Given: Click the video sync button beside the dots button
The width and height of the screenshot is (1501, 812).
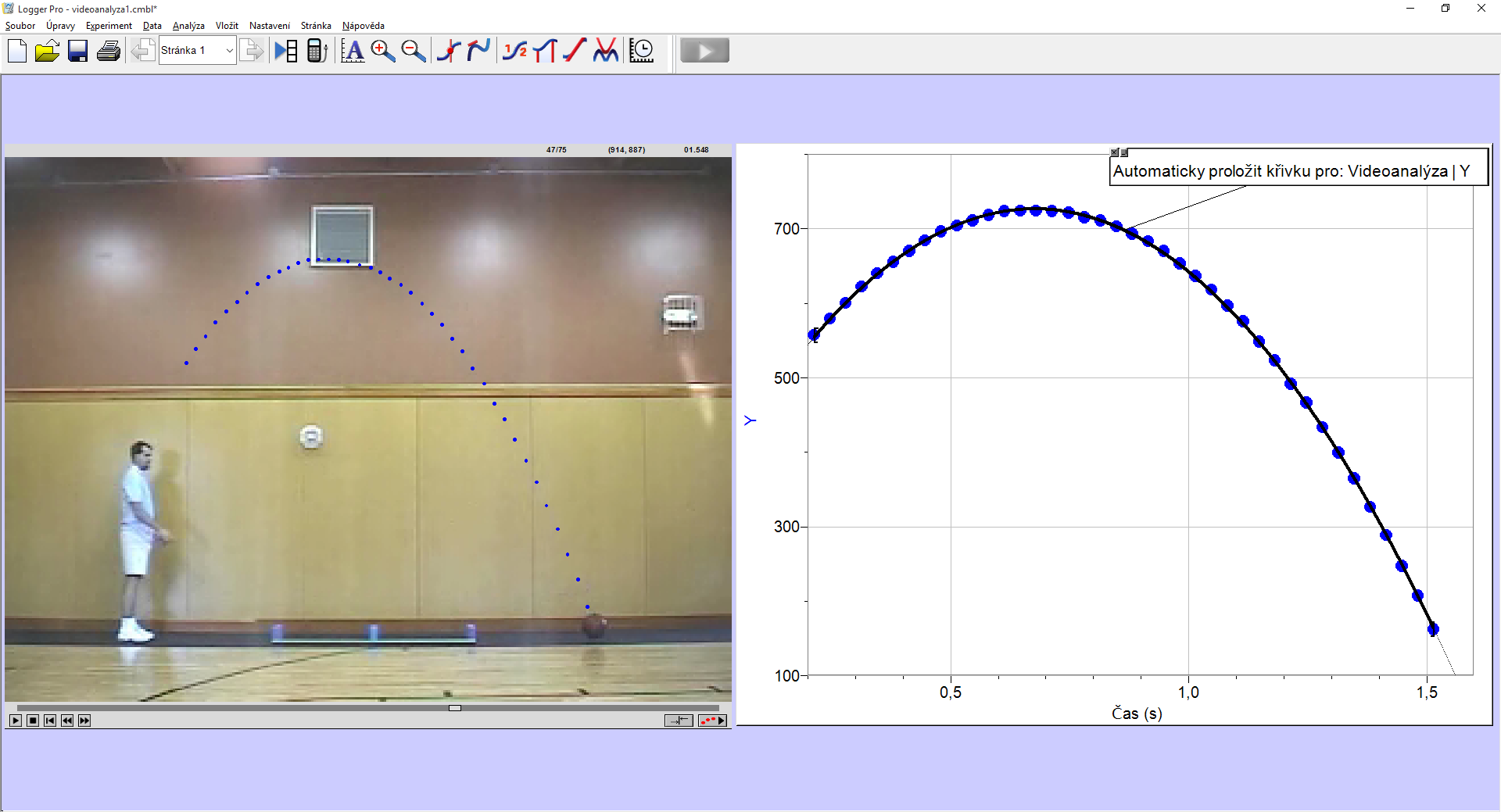Looking at the screenshot, I should pos(679,721).
